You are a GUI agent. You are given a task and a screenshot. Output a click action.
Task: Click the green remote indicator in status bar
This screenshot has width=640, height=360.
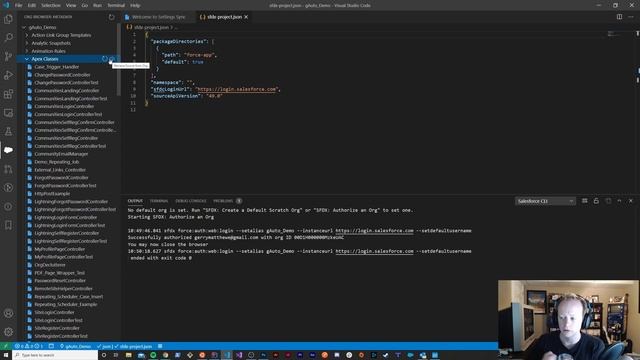(x=6, y=346)
